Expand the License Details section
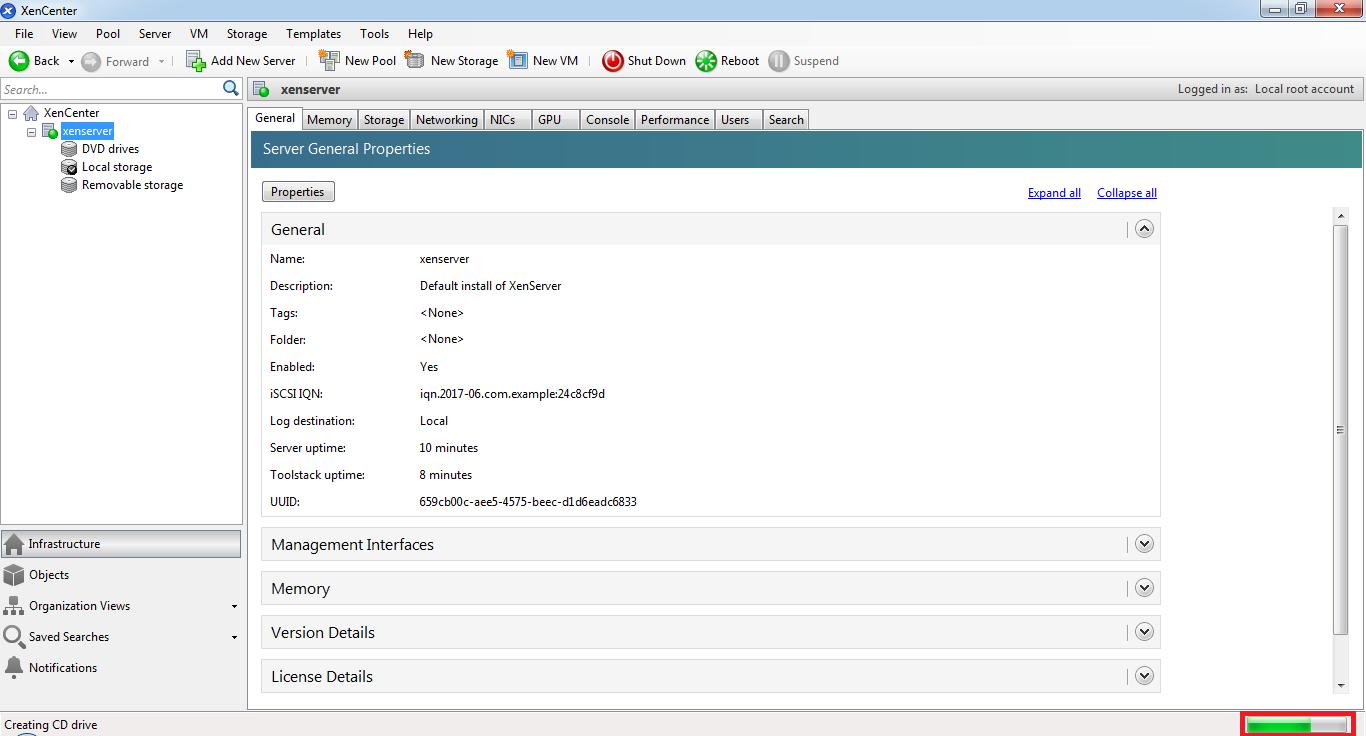This screenshot has height=736, width=1366. click(1145, 676)
